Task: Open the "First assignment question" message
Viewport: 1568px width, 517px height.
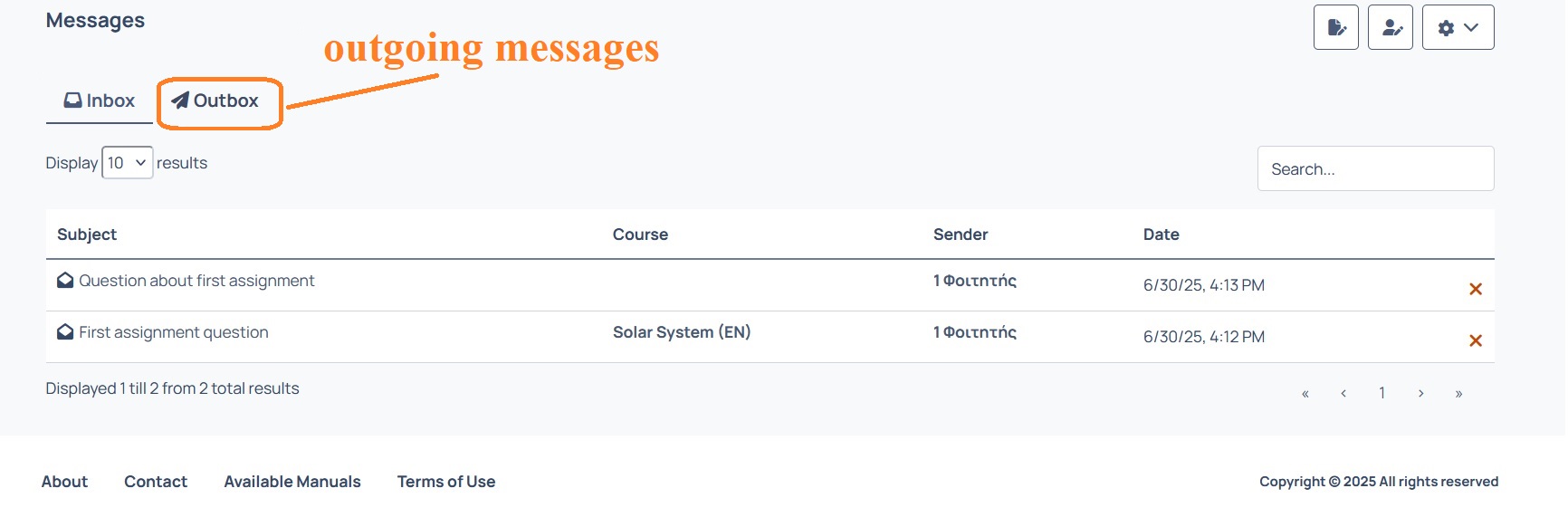Action: (174, 332)
